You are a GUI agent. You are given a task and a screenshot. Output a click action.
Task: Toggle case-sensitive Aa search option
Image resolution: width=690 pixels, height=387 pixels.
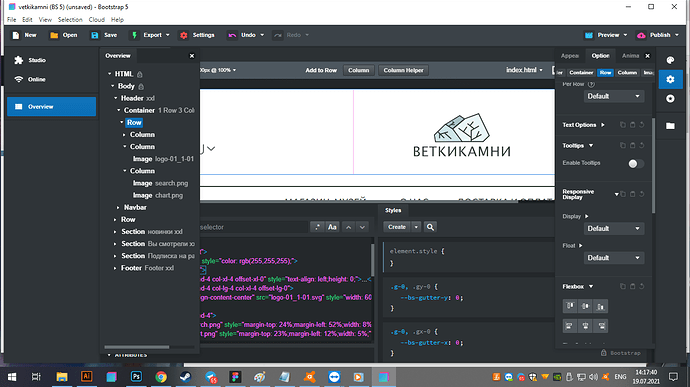332,227
